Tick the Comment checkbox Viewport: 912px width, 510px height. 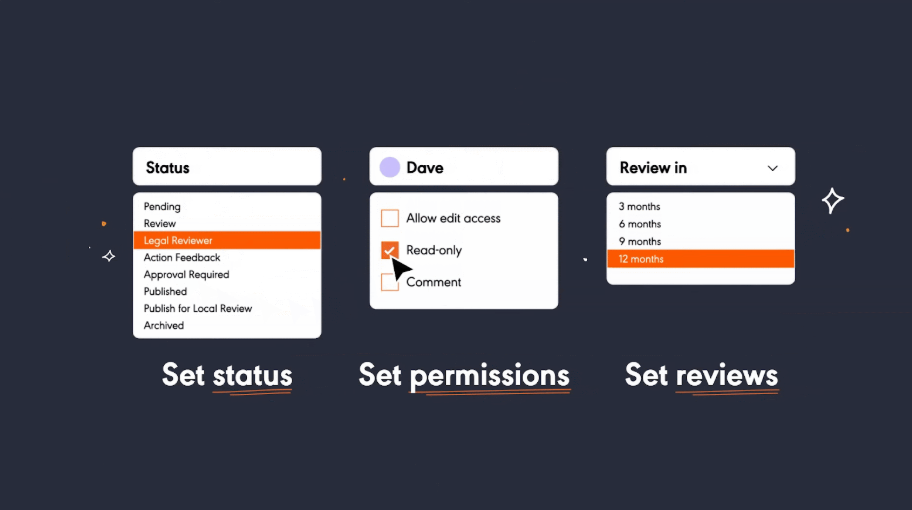point(390,282)
